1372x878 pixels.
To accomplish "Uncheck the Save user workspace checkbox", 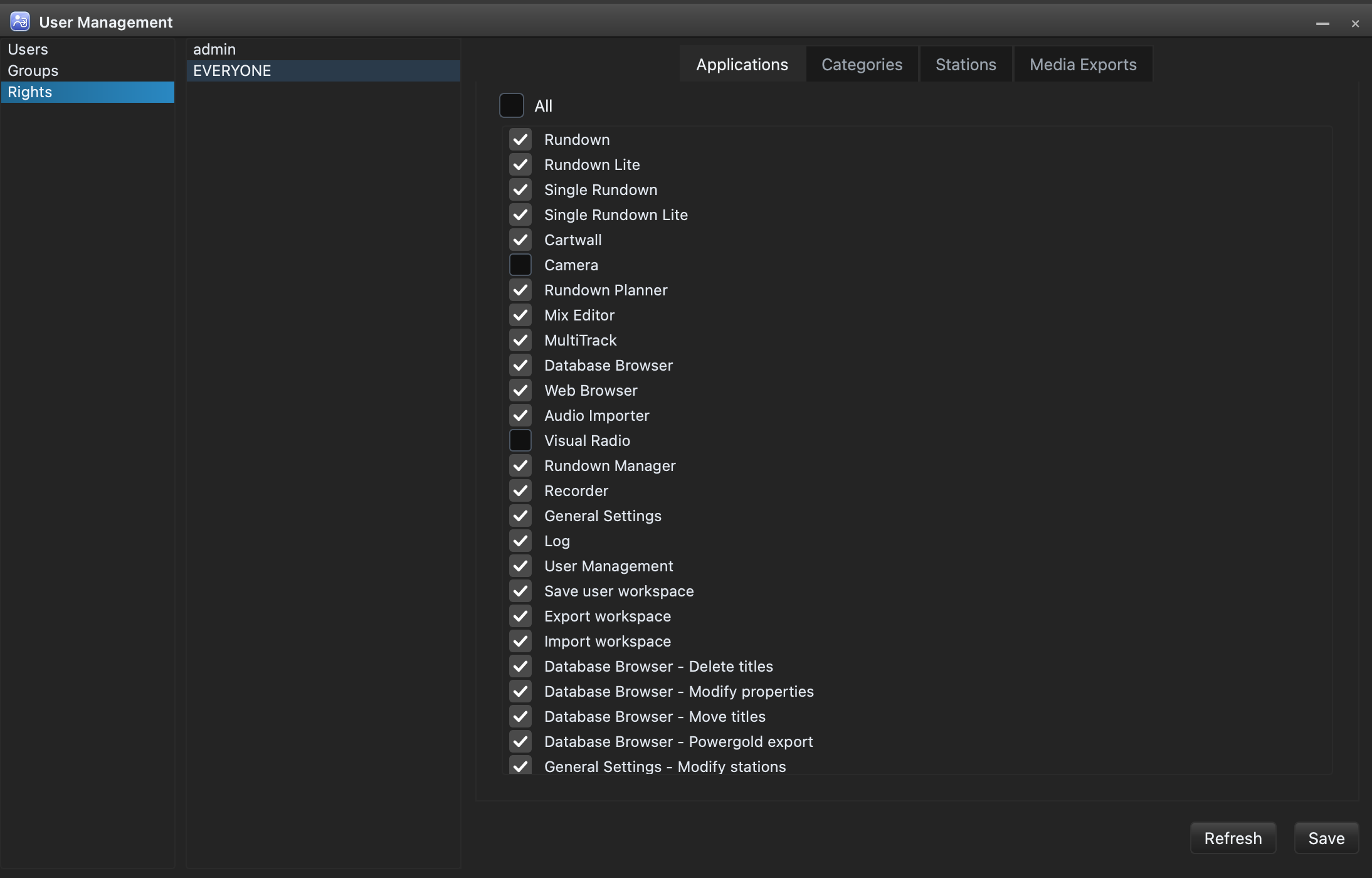I will pos(520,591).
